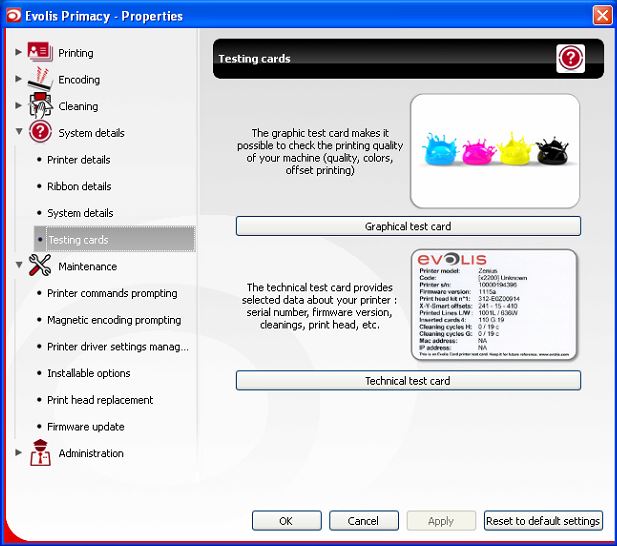Print the Technical test card

408,380
